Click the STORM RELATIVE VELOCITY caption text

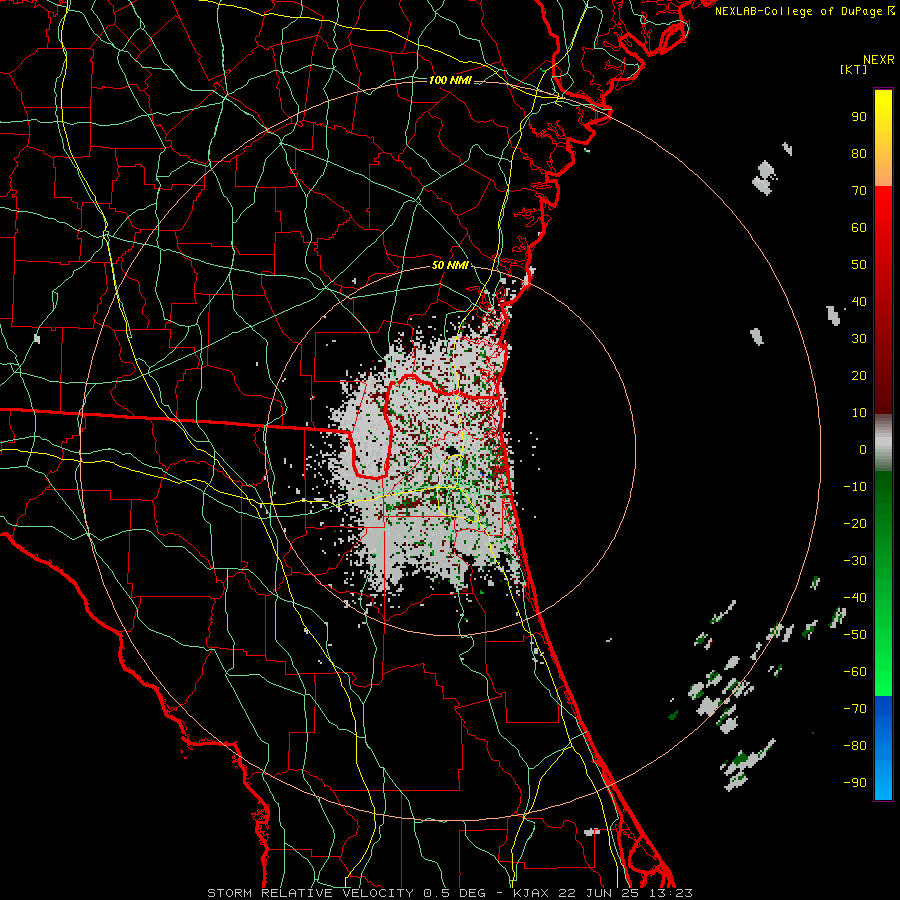[x=310, y=893]
